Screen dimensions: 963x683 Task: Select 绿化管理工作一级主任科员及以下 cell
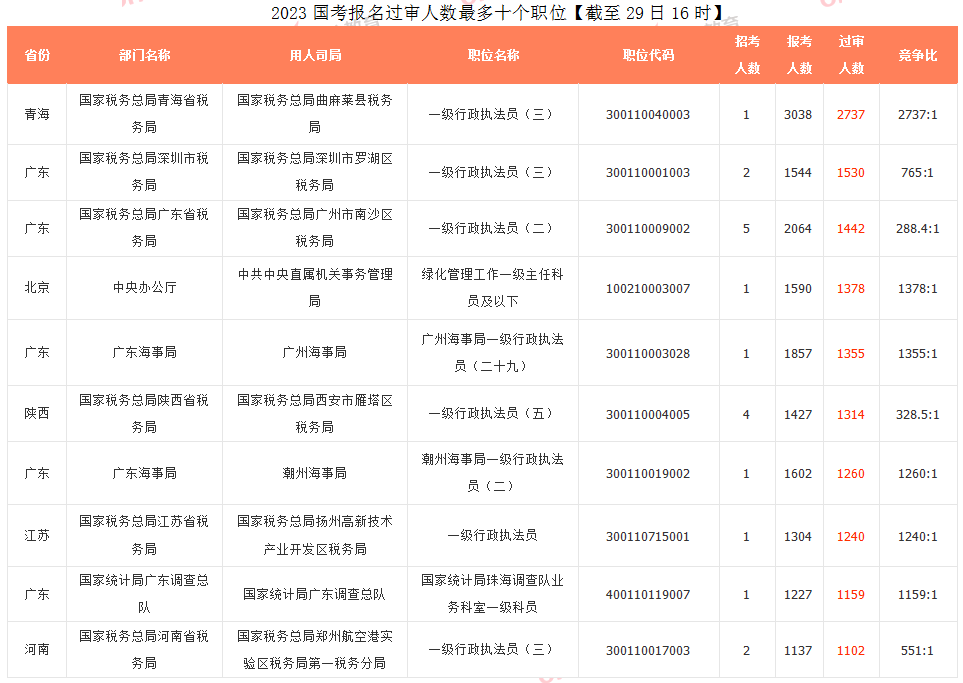point(493,287)
